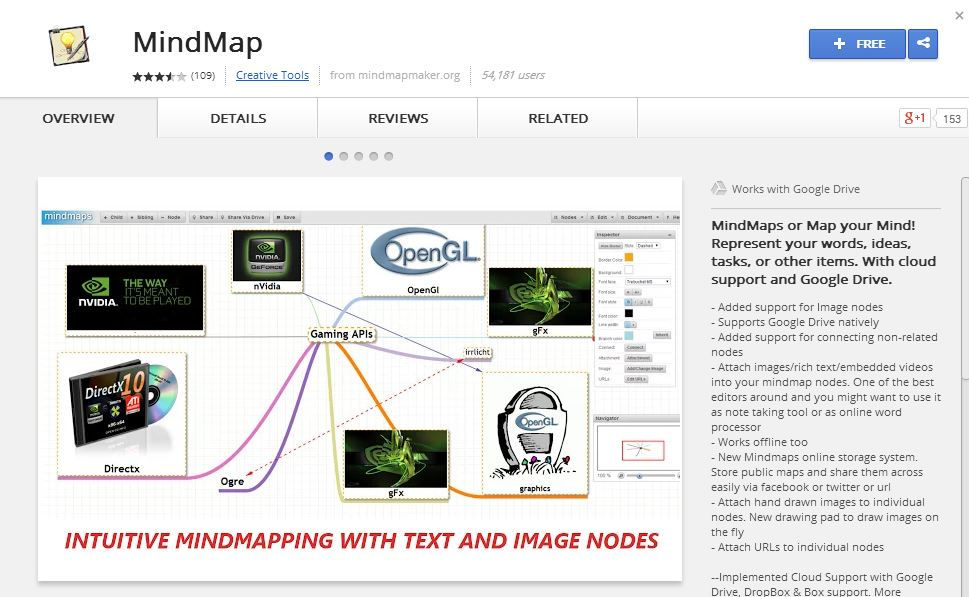Click '--Implemented Cloud Support with Google' line

coord(822,577)
